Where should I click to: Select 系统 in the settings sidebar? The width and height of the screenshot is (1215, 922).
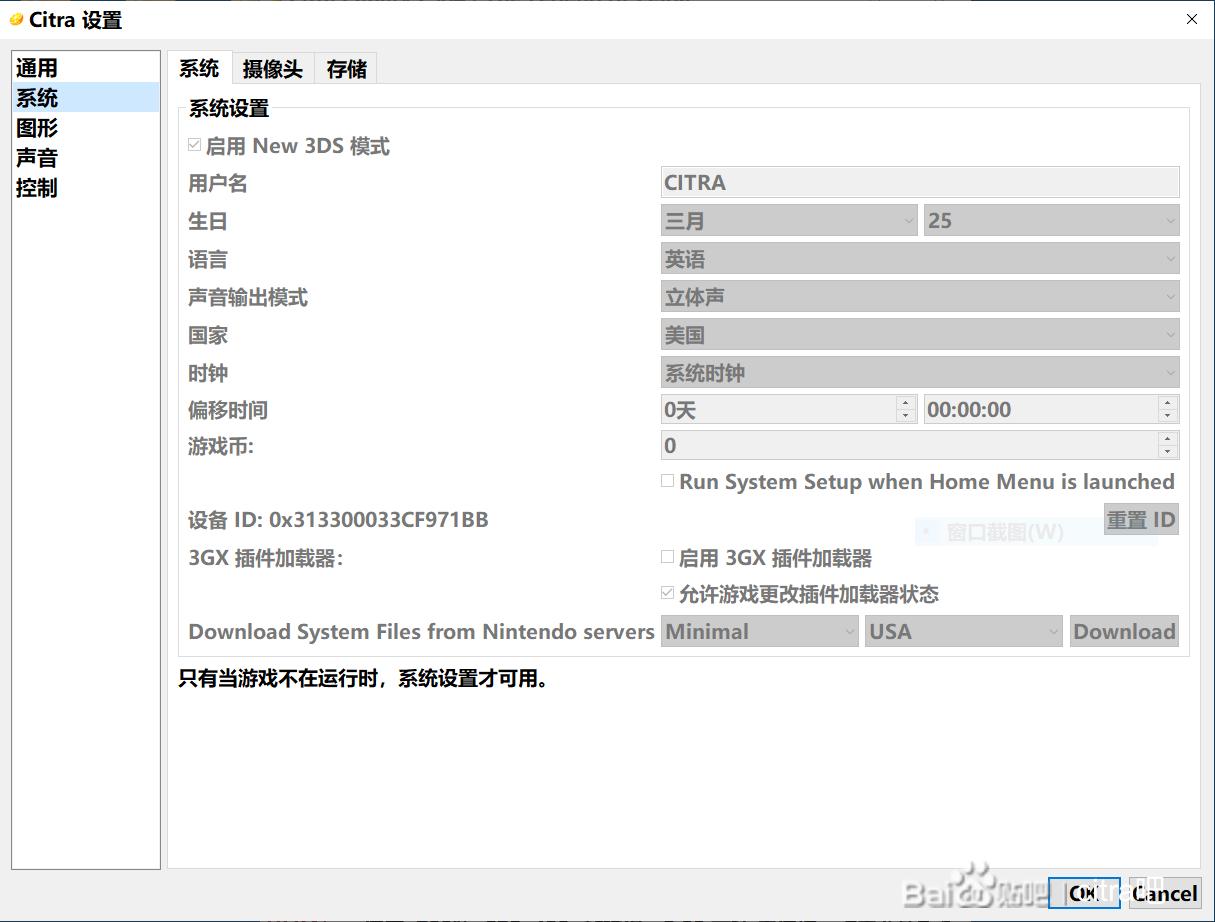pos(86,98)
